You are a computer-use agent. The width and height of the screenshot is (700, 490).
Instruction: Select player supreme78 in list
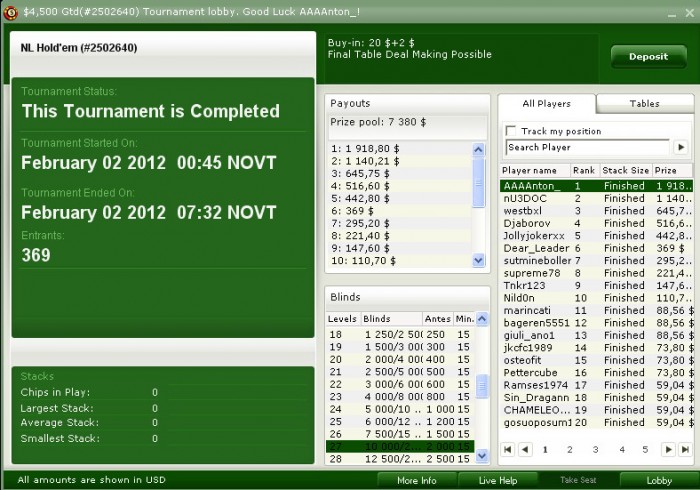(596, 273)
